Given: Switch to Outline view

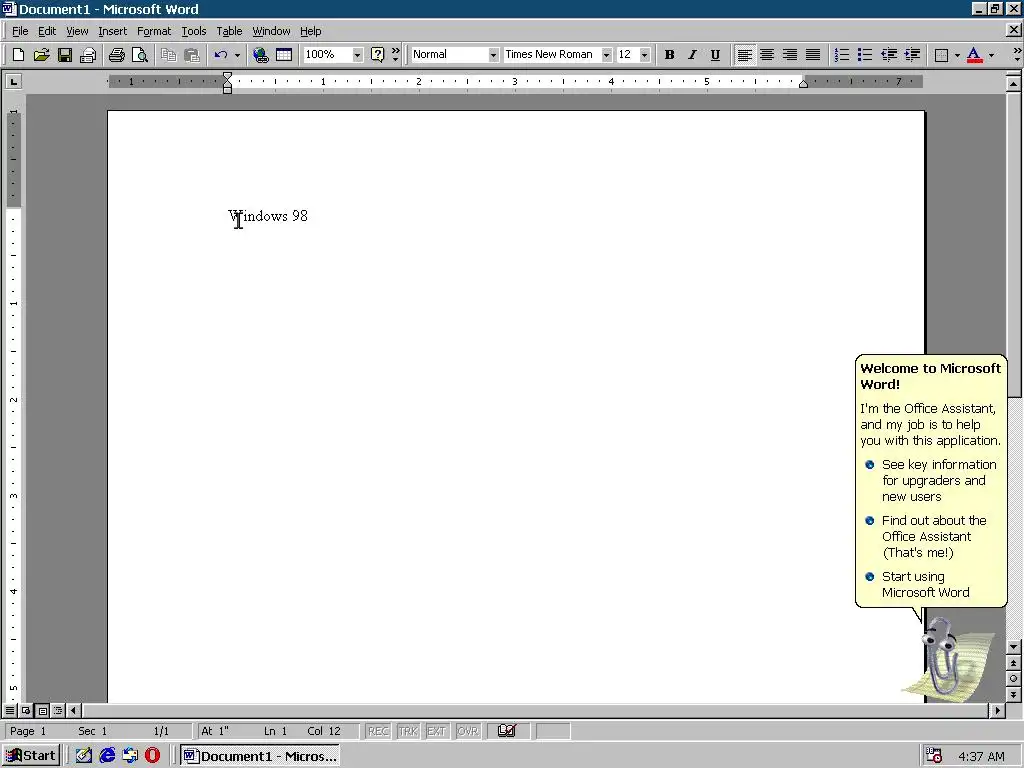Looking at the screenshot, I should coord(59,710).
